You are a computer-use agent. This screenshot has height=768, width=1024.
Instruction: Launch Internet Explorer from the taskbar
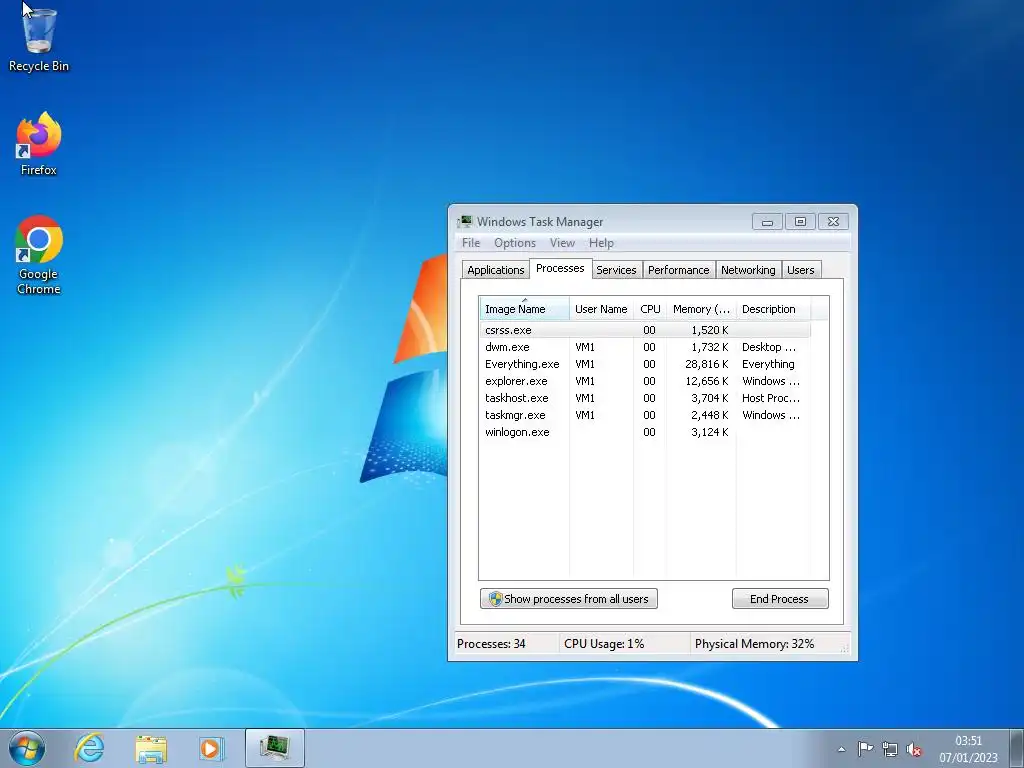[x=89, y=748]
